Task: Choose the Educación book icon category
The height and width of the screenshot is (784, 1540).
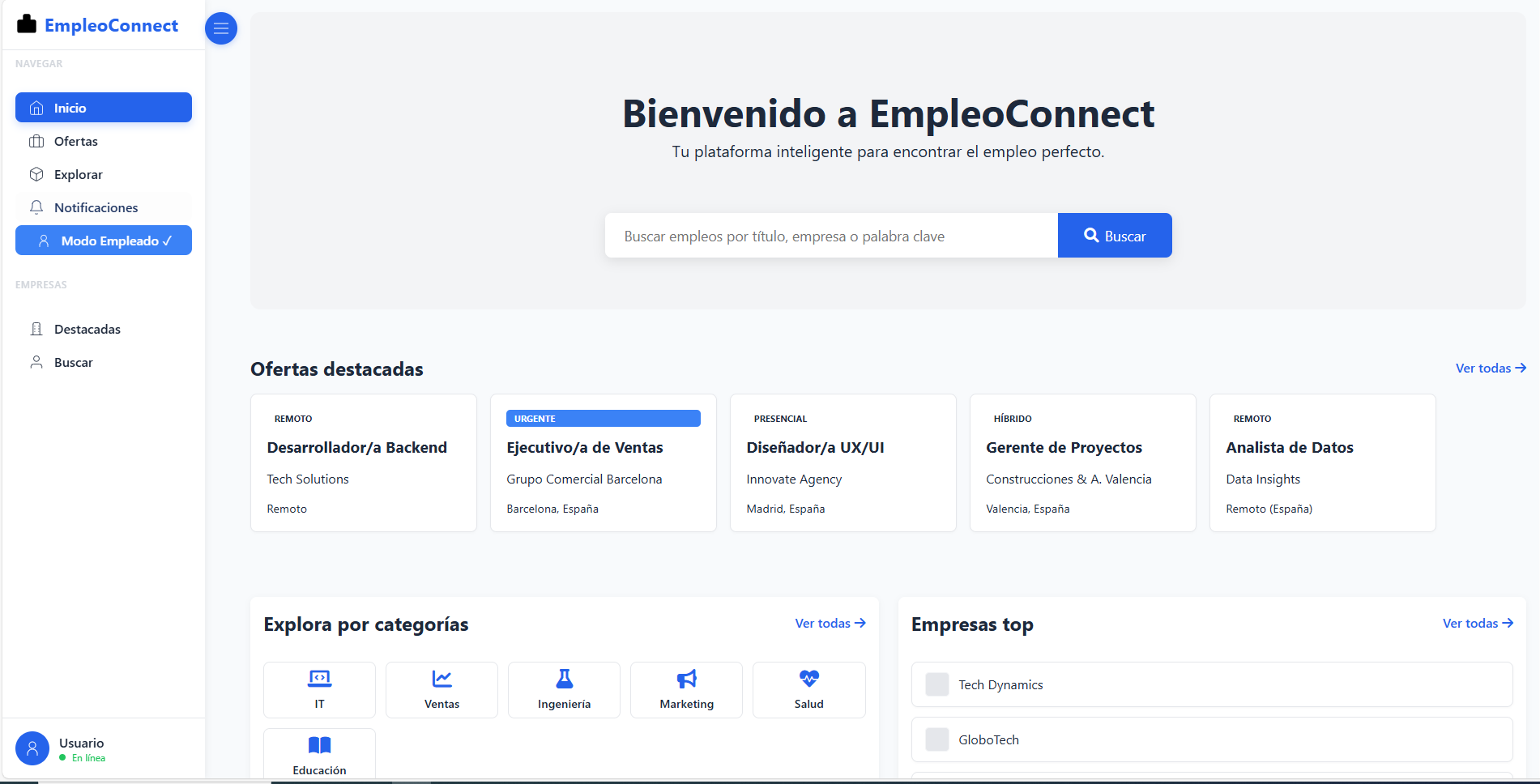Action: tap(319, 745)
